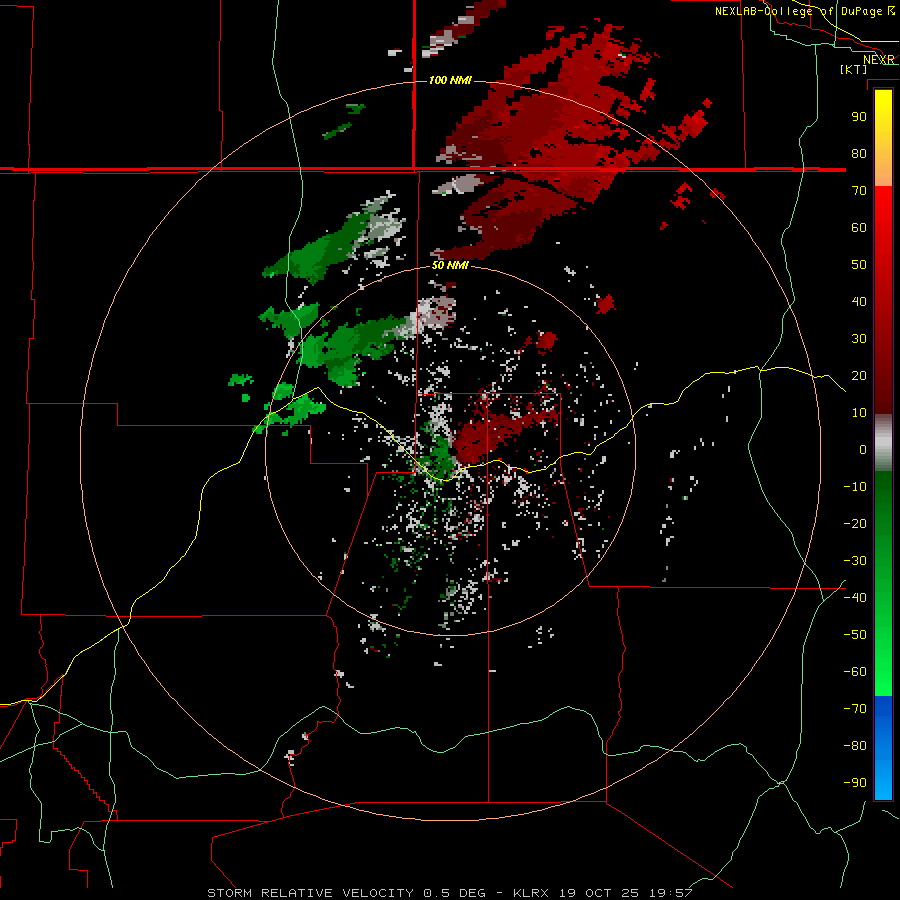This screenshot has height=900, width=900.
Task: Click the positive 60 scale label
Action: (859, 228)
